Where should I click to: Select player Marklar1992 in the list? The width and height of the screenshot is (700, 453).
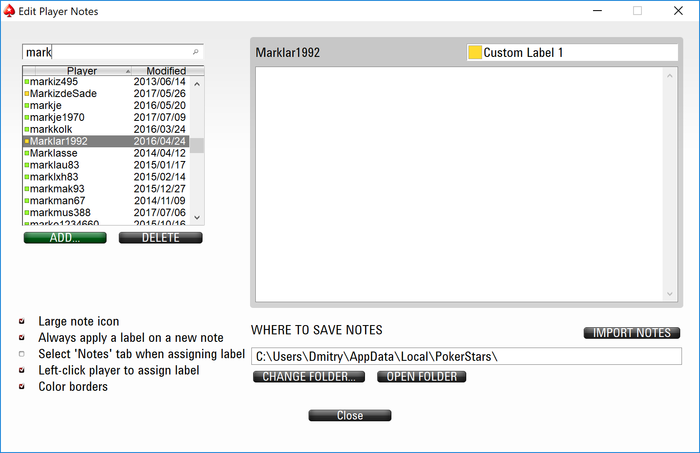[106, 141]
